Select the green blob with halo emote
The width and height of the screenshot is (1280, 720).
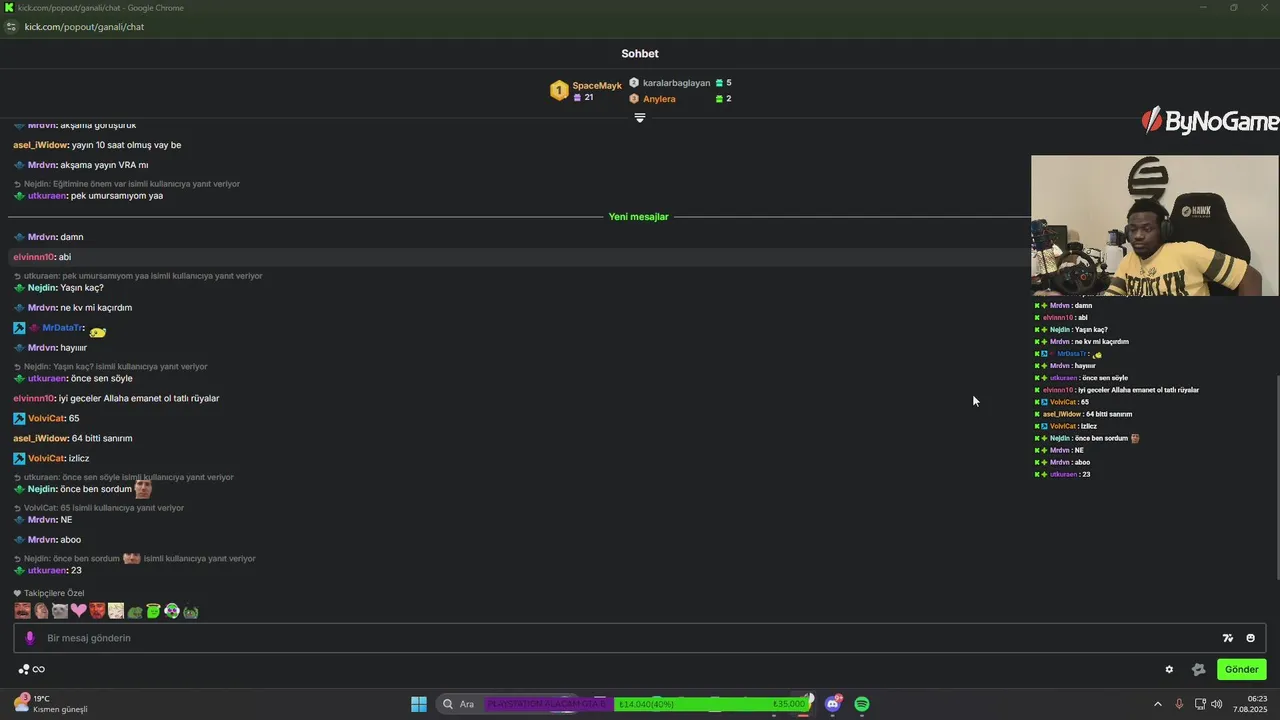tap(153, 610)
